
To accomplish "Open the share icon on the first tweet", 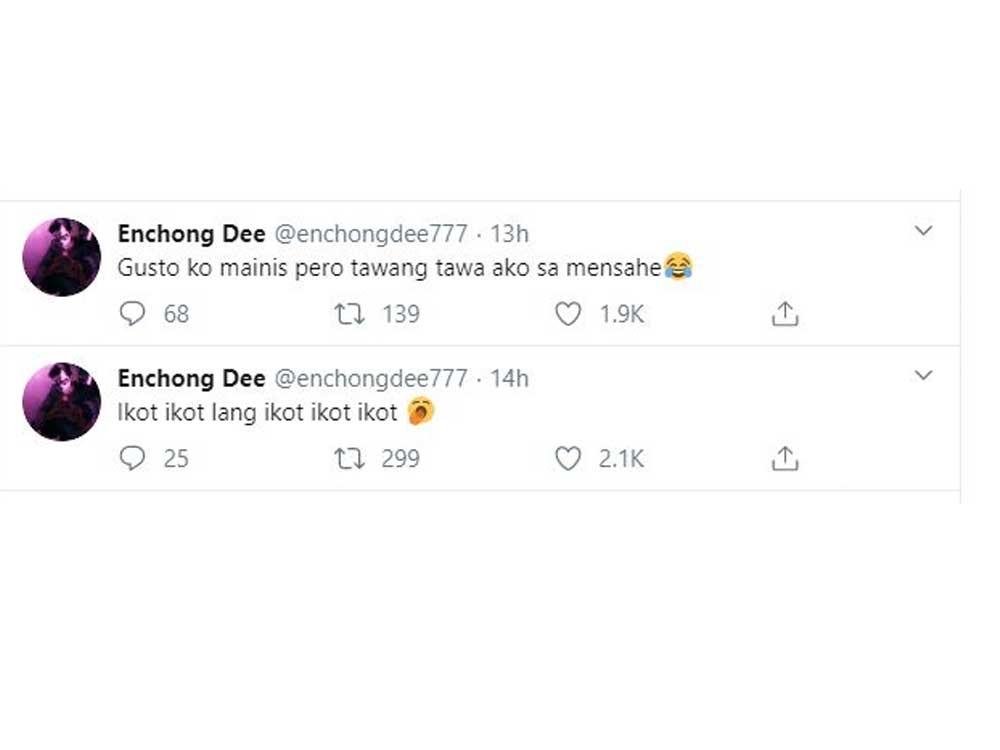I will [786, 313].
